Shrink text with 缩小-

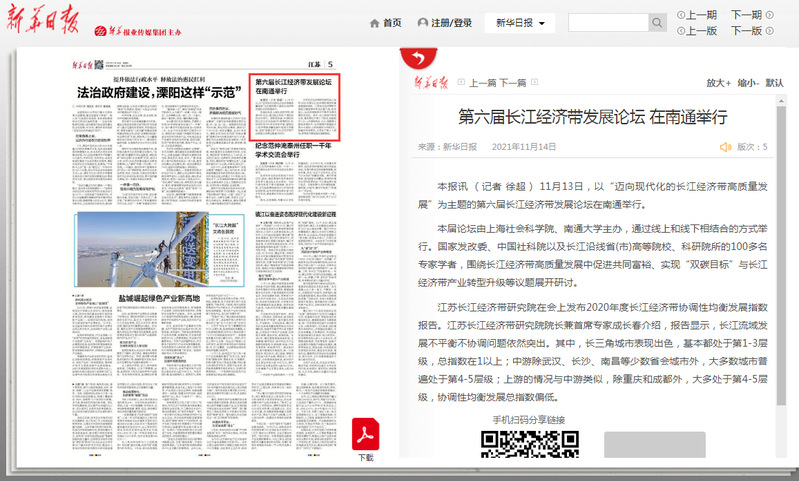click(x=747, y=84)
